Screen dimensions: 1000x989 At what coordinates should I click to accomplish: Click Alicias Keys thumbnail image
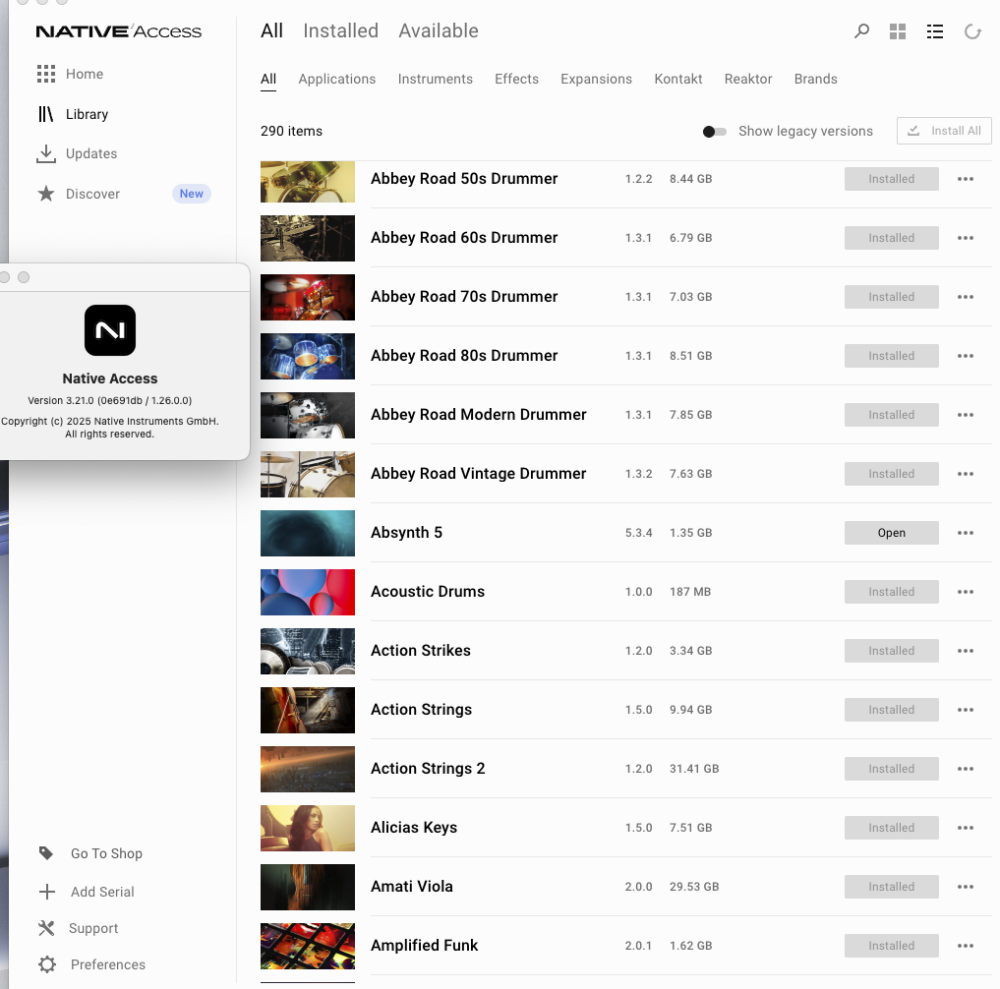[307, 828]
